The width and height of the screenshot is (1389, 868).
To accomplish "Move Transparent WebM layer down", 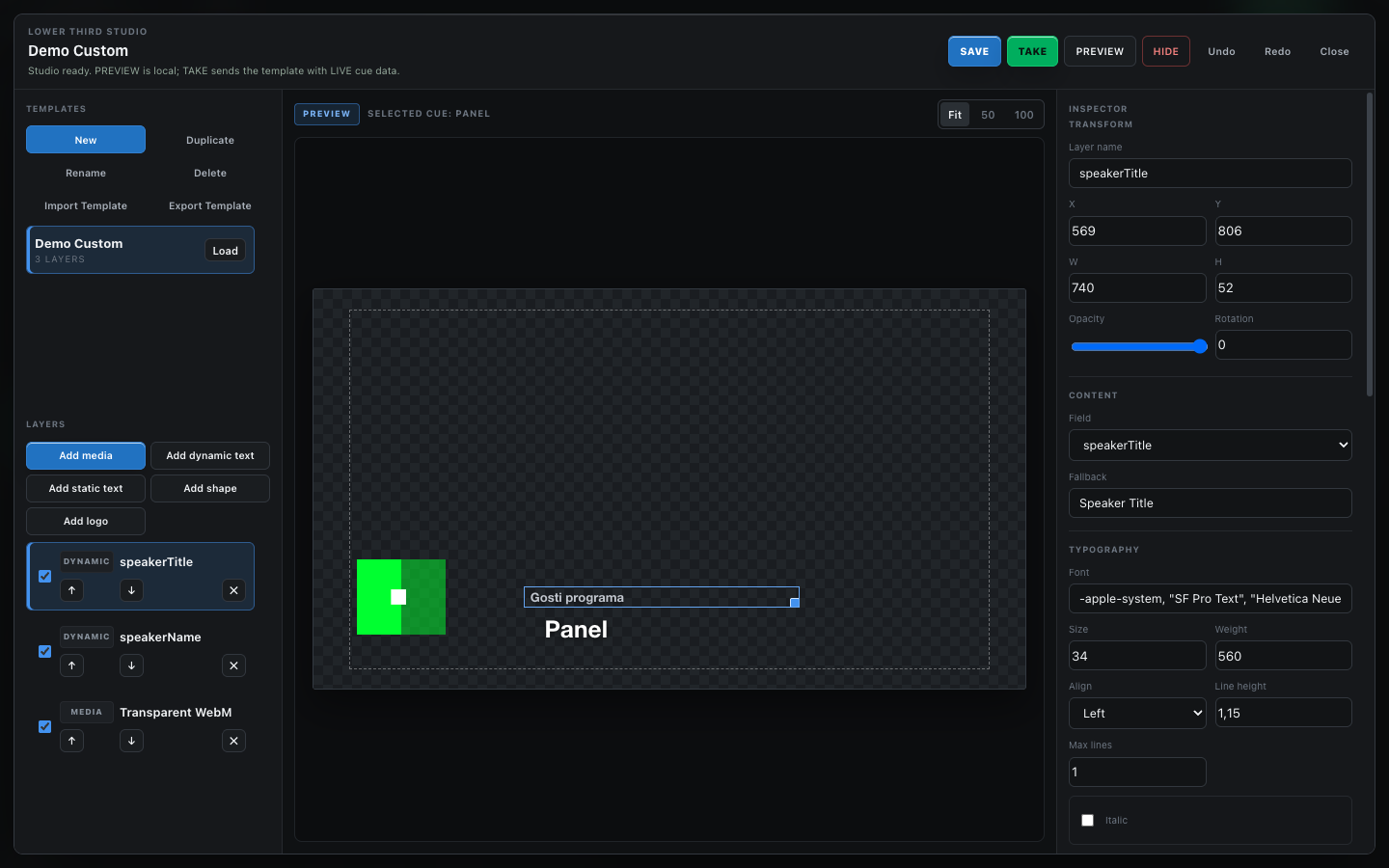I will (x=131, y=741).
